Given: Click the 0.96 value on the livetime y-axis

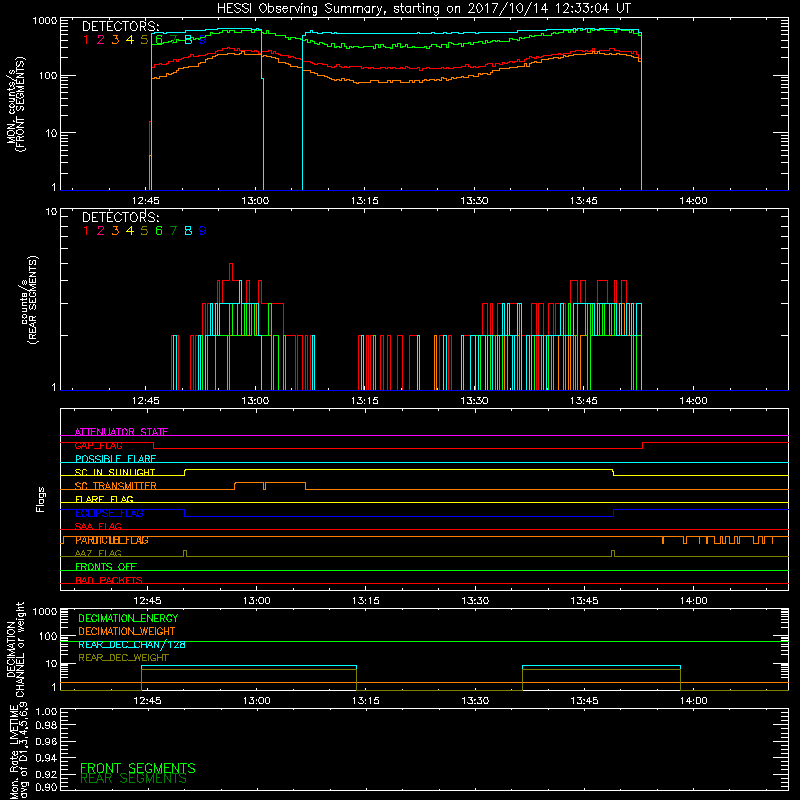Looking at the screenshot, I should click(46, 742).
